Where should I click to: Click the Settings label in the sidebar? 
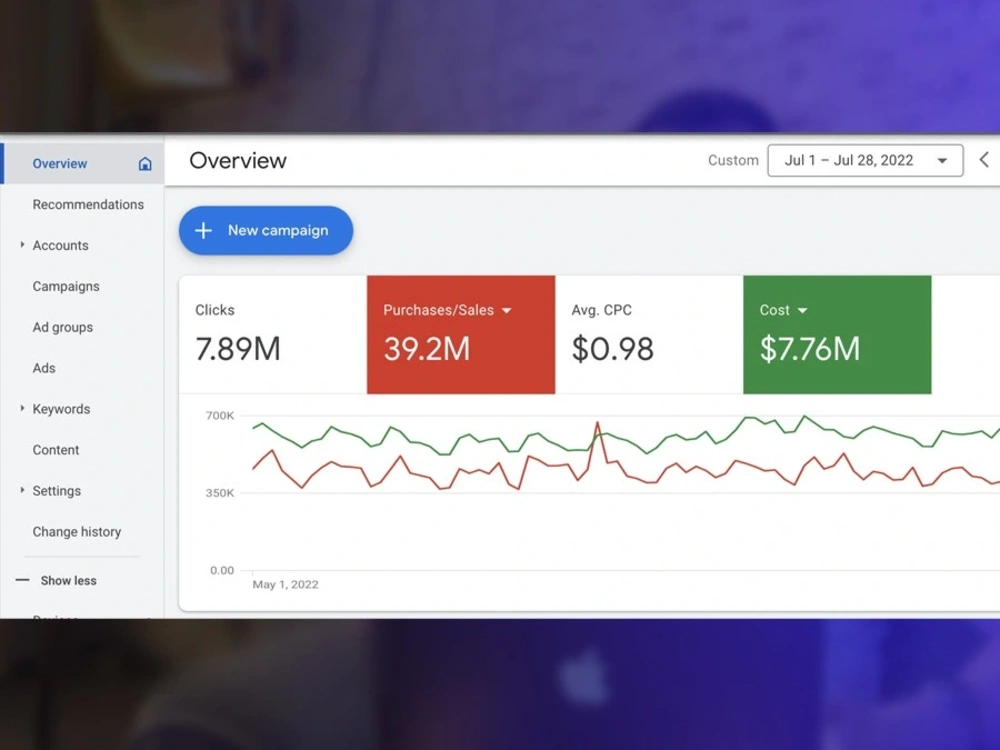[57, 490]
